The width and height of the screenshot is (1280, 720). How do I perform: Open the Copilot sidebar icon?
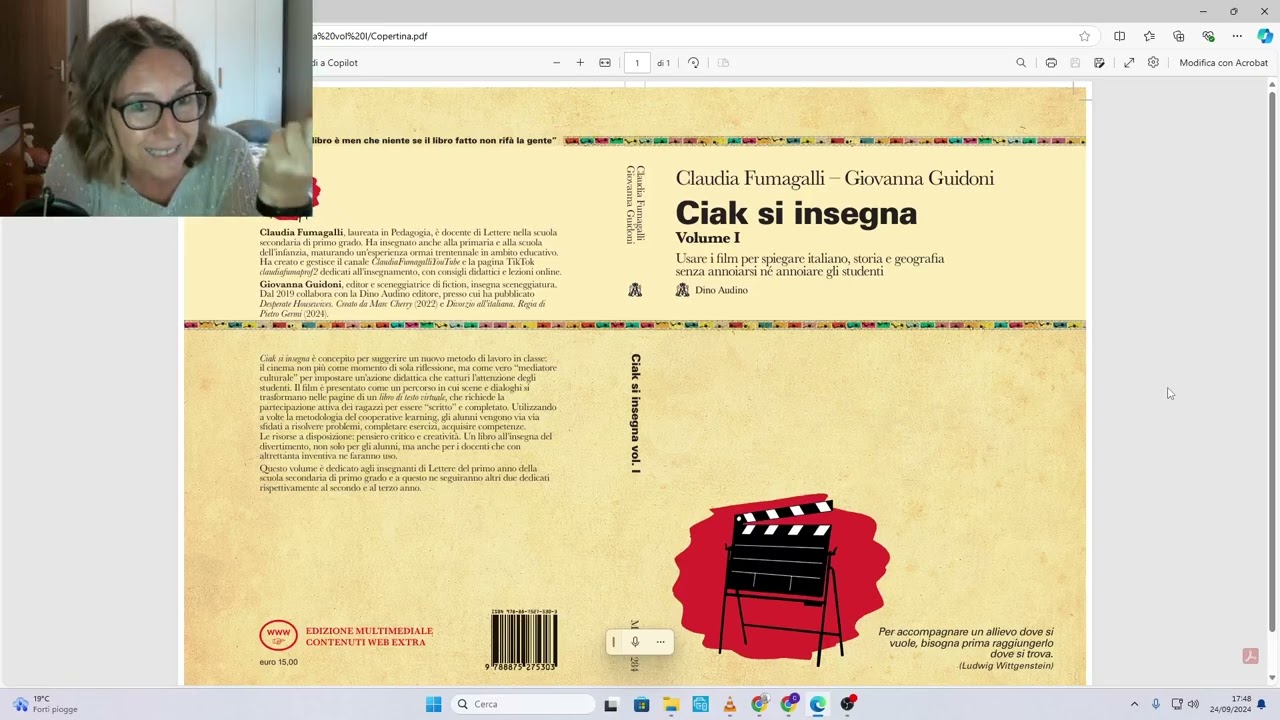pyautogui.click(x=1265, y=36)
